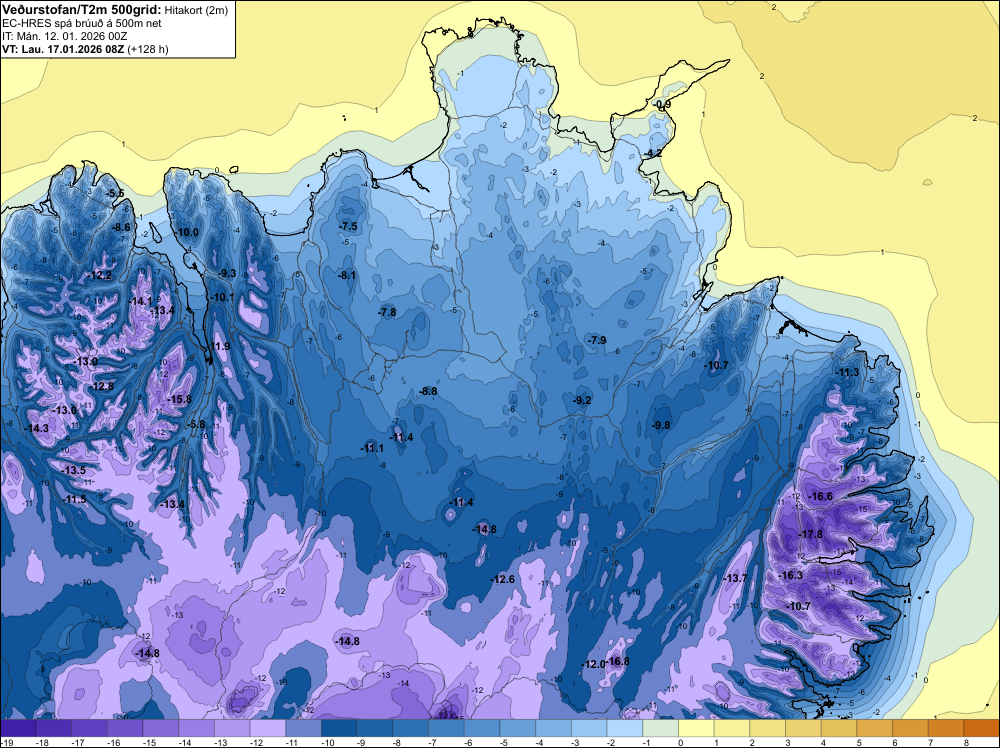Click legend swatch between 7 and 8

946,728
